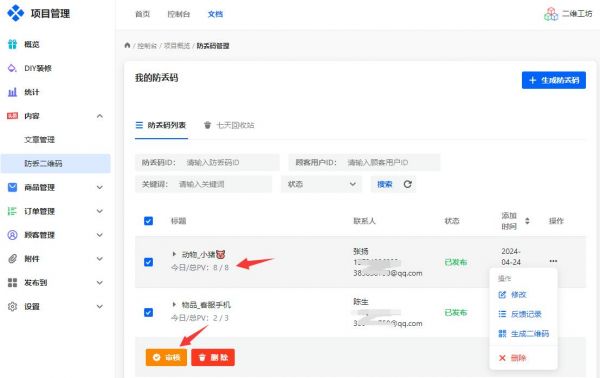Click the 顾客管理 person icon
This screenshot has width=600, height=378.
(12, 235)
